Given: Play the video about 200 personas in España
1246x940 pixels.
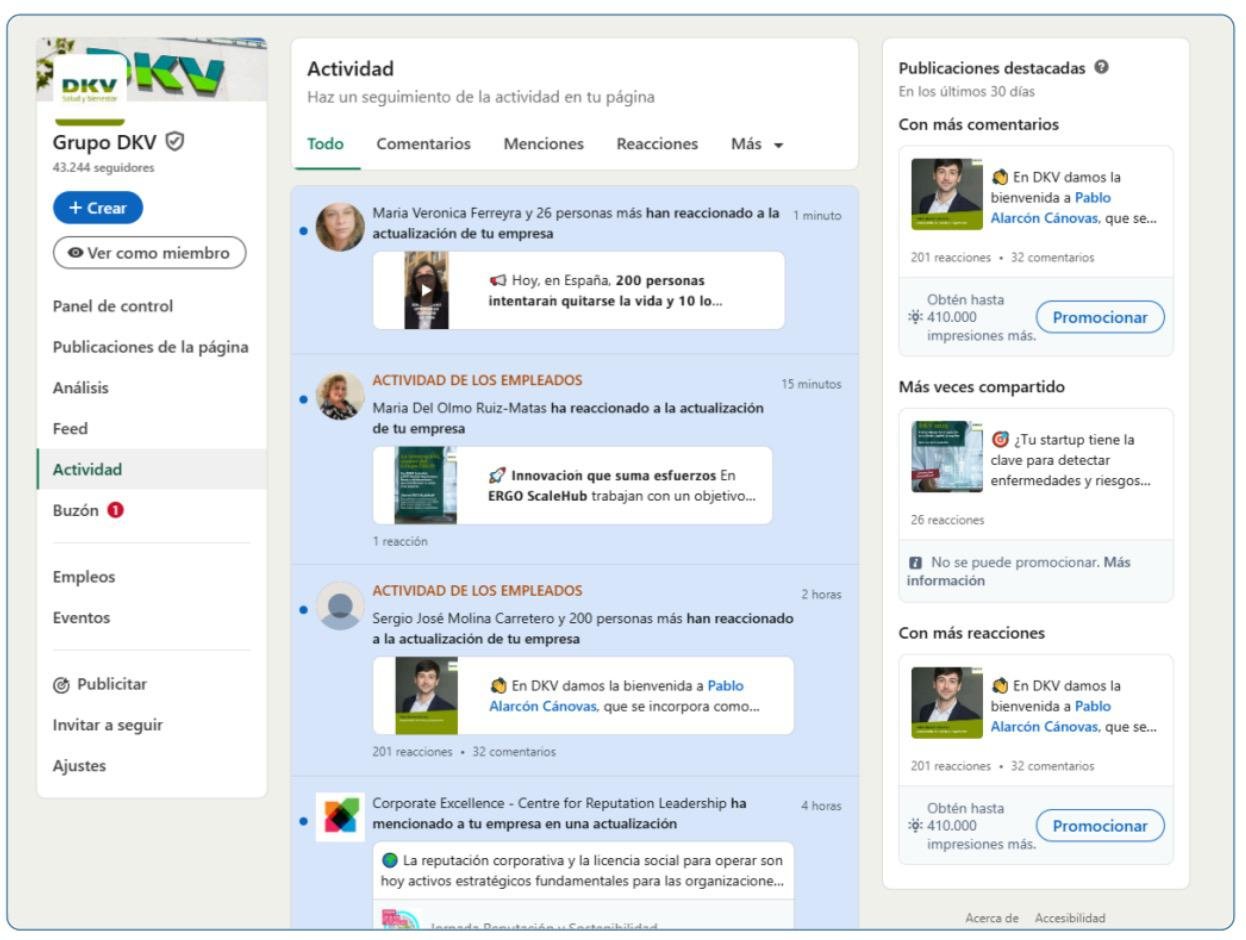Looking at the screenshot, I should click(x=426, y=291).
